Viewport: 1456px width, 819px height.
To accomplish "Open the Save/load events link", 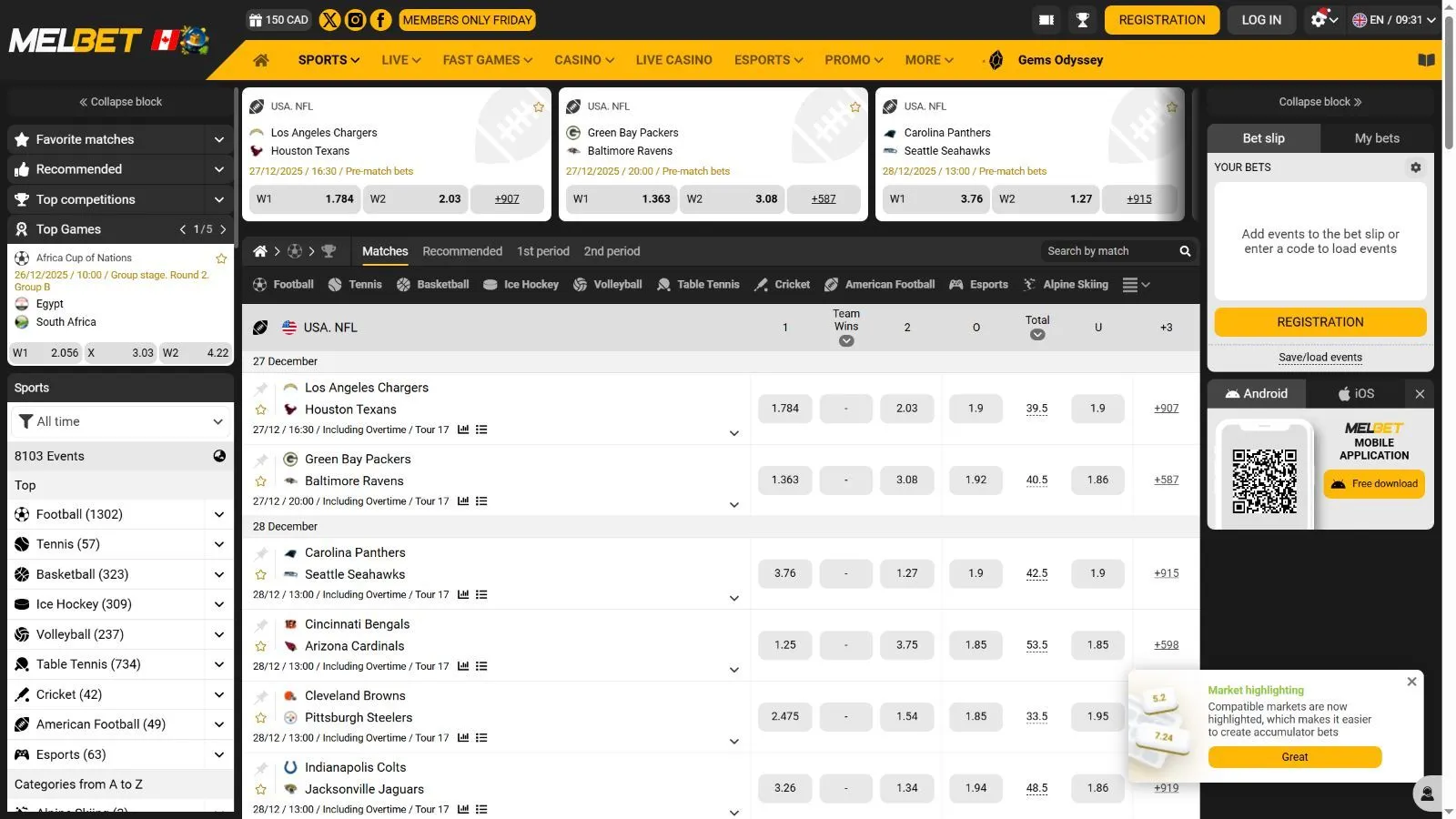I will [x=1320, y=358].
